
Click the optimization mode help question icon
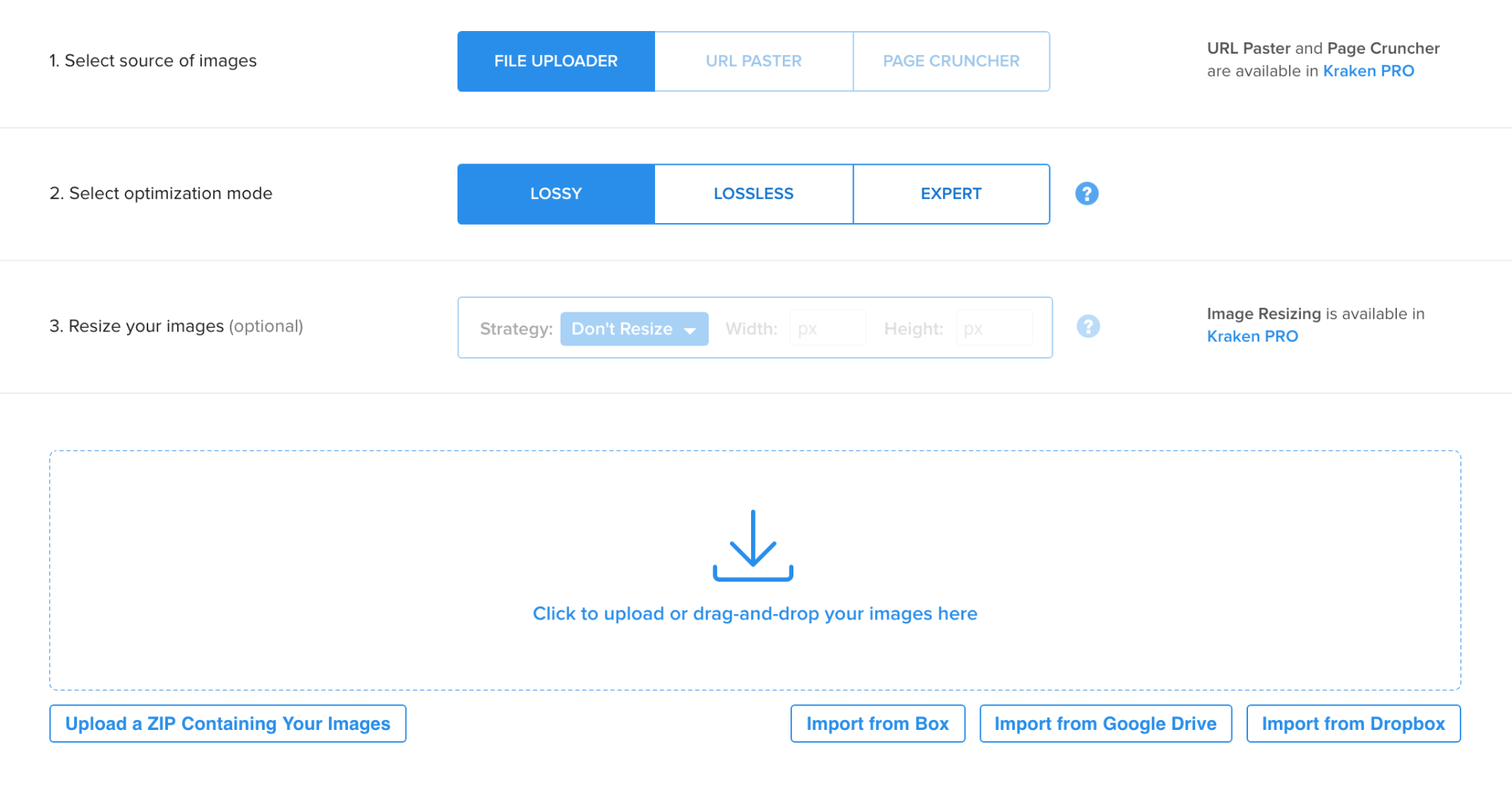tap(1086, 194)
